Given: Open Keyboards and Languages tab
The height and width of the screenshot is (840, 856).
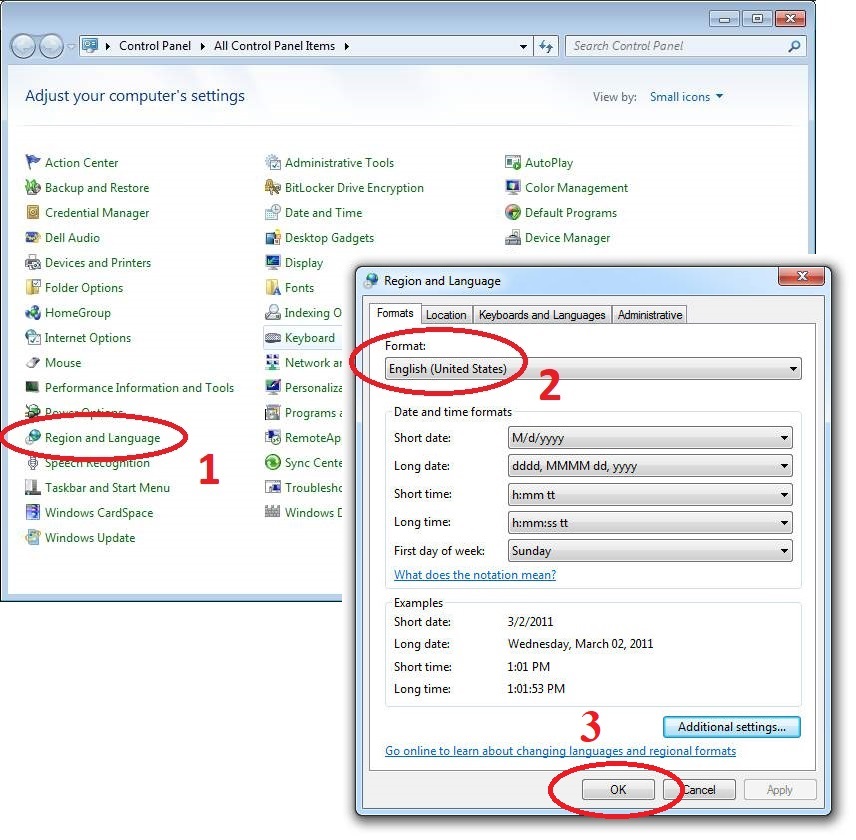Looking at the screenshot, I should coord(542,315).
